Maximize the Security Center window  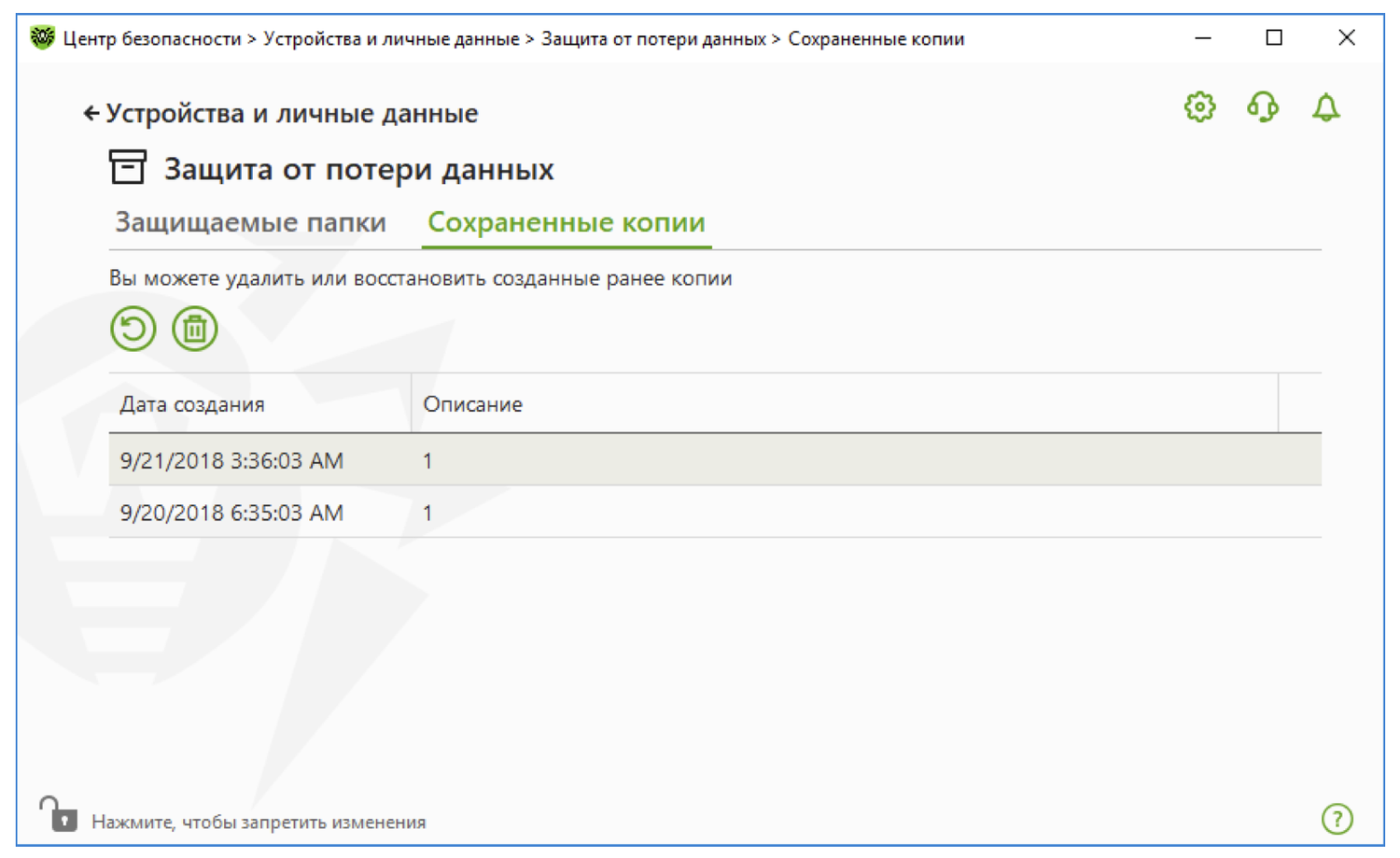point(1274,38)
